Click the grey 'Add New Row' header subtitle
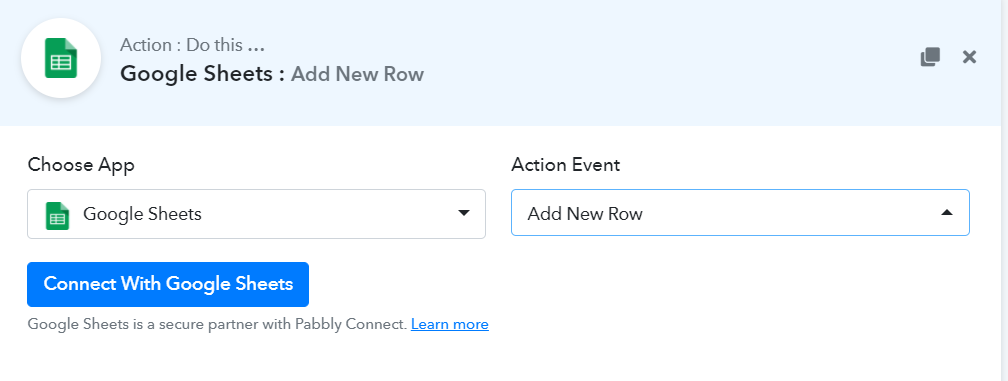1008x381 pixels. pyautogui.click(x=357, y=74)
